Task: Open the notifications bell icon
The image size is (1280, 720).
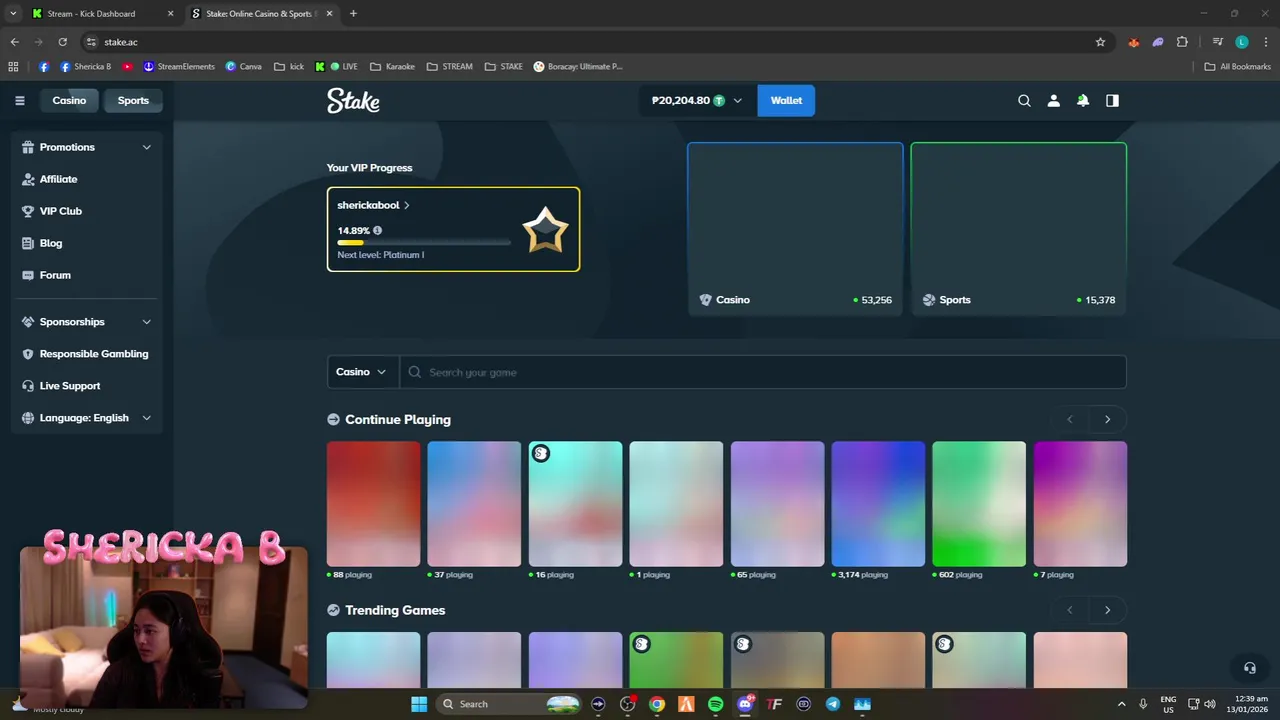Action: (1082, 100)
